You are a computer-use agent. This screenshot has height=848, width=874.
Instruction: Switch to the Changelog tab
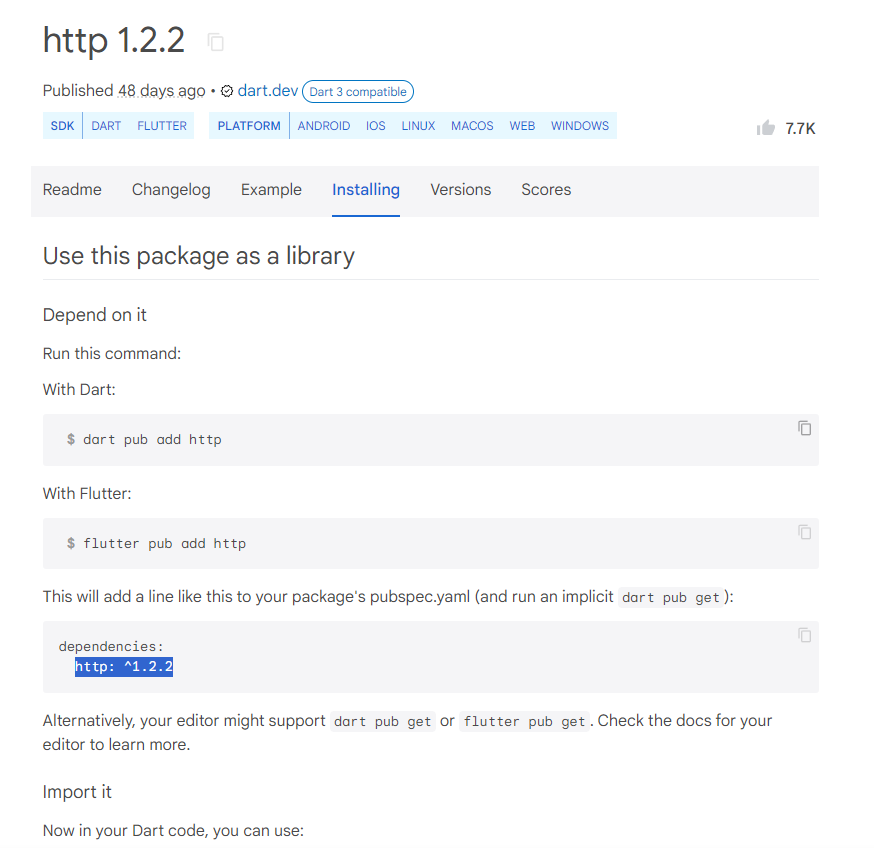[171, 190]
